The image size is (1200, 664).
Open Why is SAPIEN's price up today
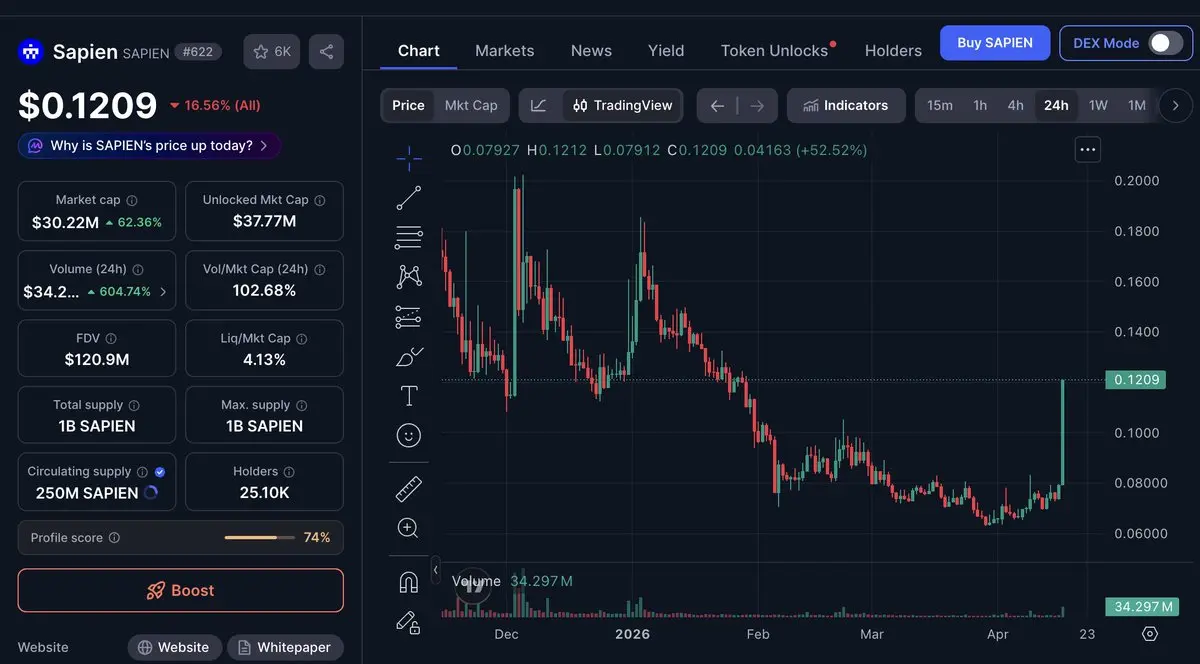pos(149,145)
